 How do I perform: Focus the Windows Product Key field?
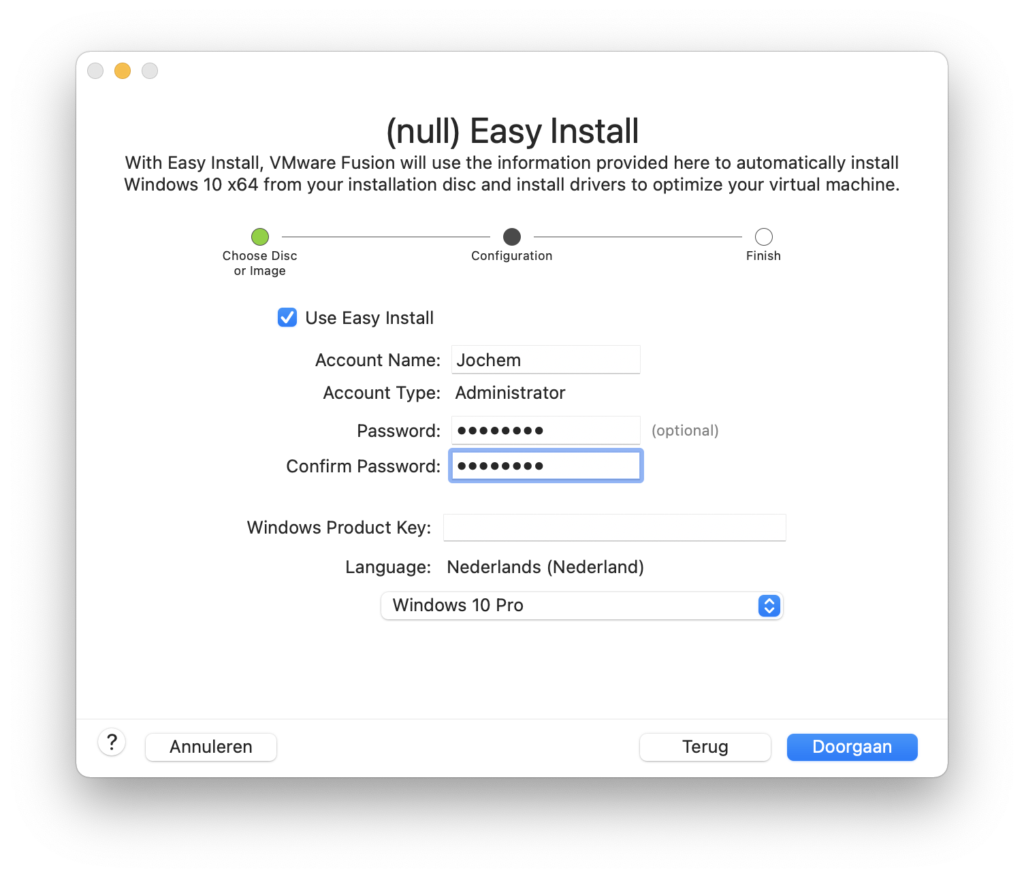615,527
